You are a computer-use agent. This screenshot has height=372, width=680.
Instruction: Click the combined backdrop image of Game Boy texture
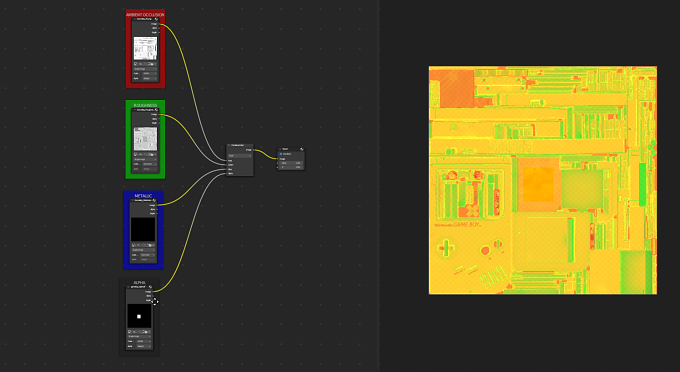point(543,180)
